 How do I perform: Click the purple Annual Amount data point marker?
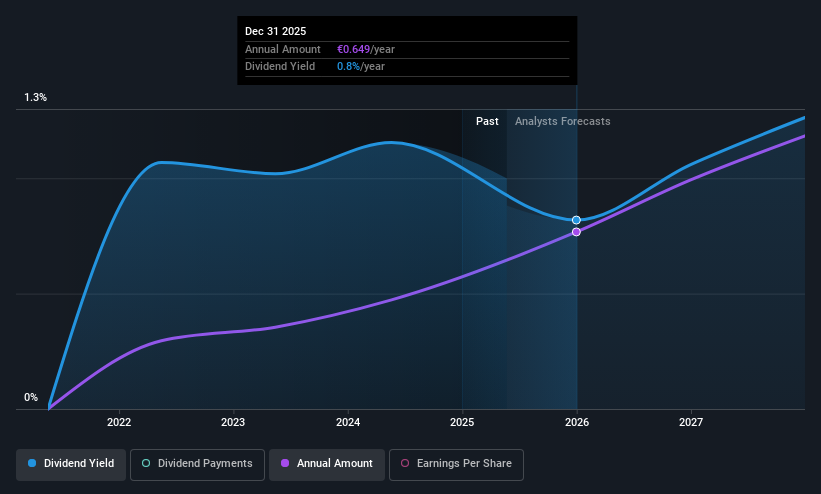click(x=576, y=232)
